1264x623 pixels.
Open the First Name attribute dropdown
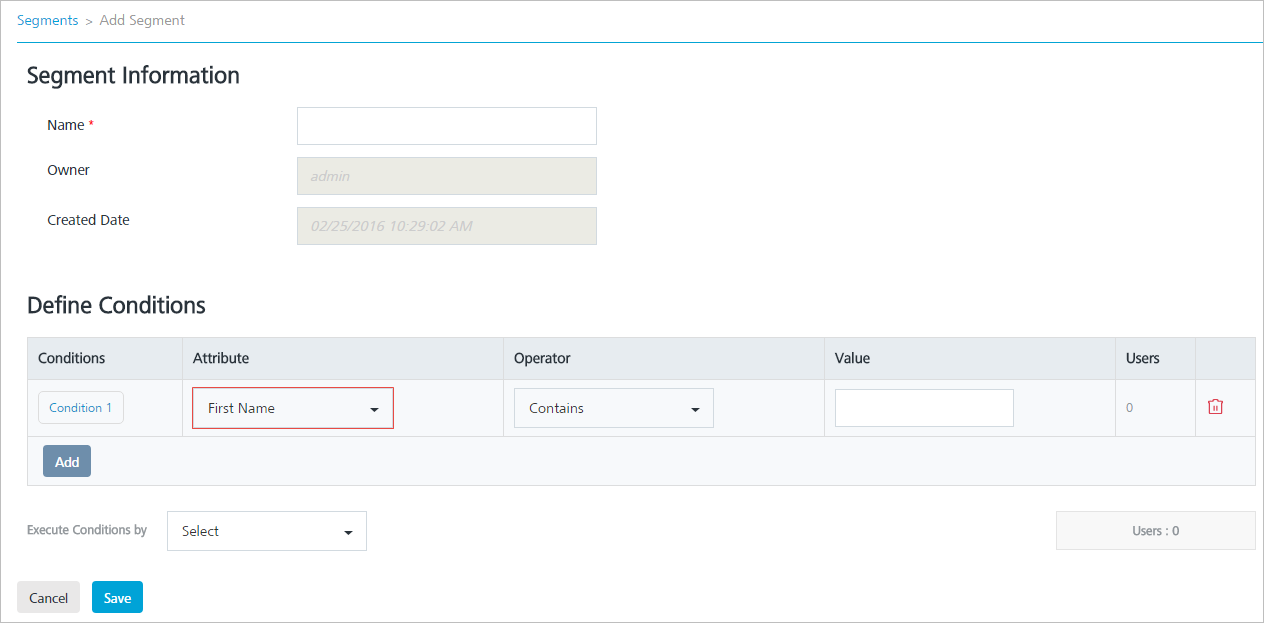pos(293,408)
